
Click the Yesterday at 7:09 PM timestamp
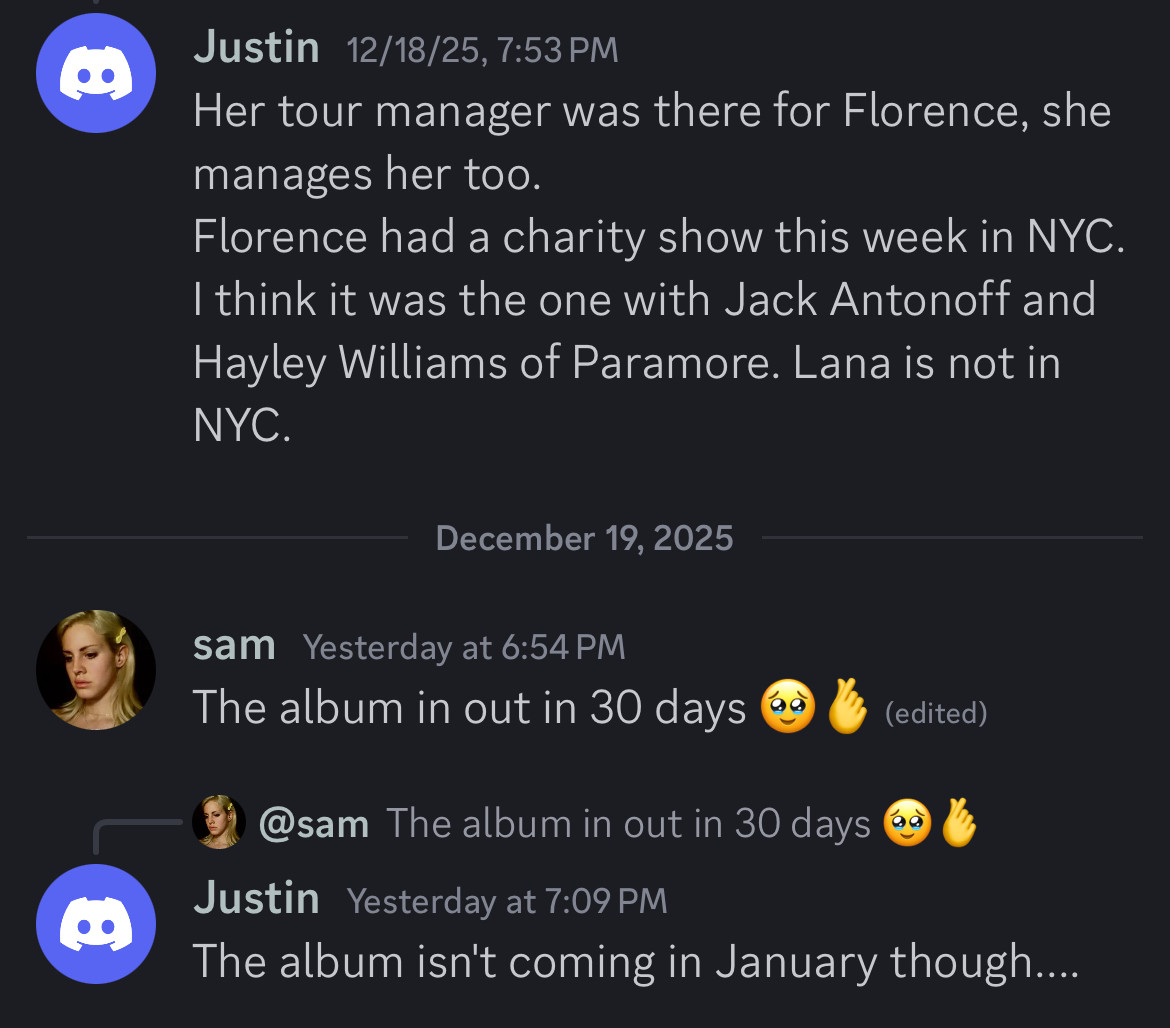(x=507, y=901)
